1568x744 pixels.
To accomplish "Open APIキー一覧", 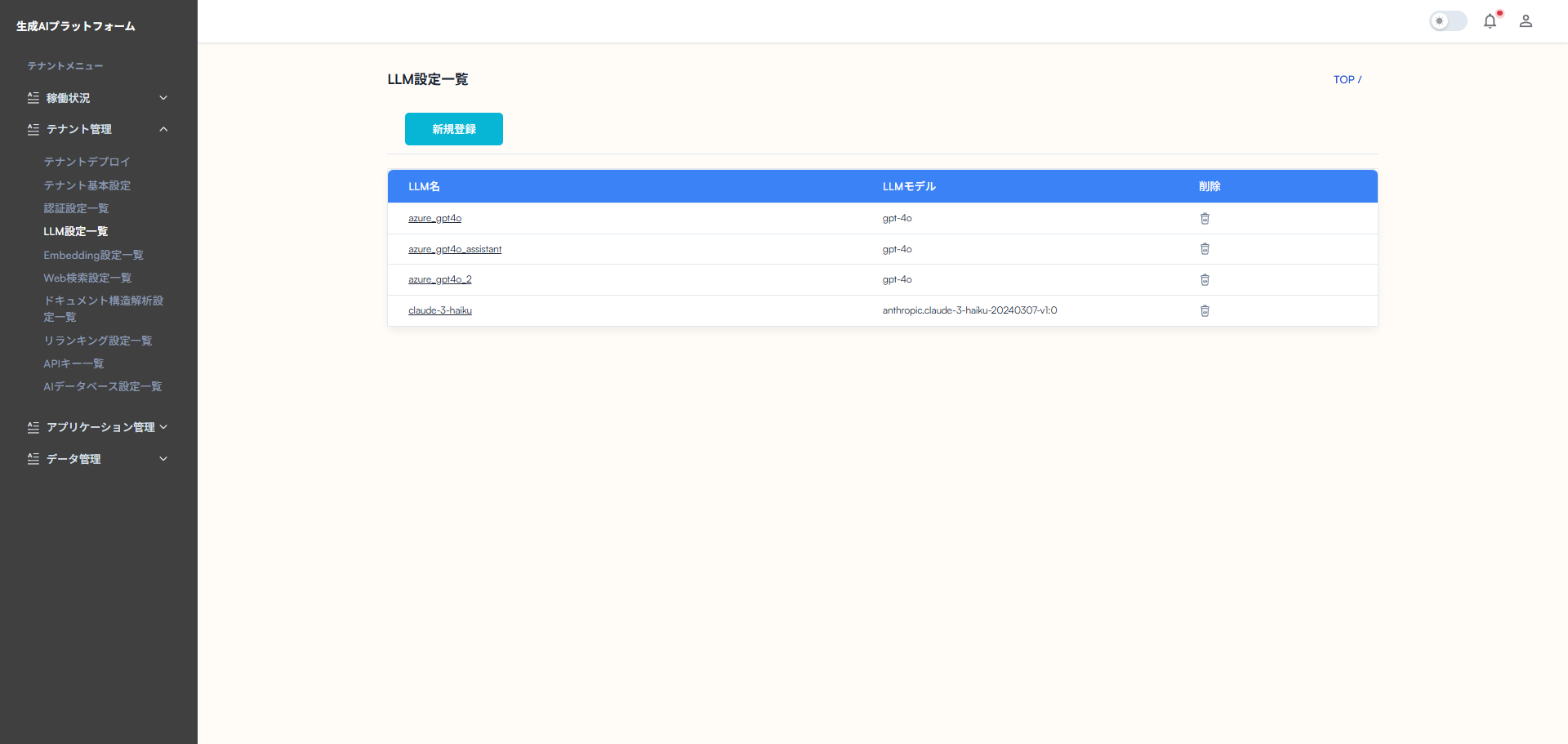I will (73, 363).
